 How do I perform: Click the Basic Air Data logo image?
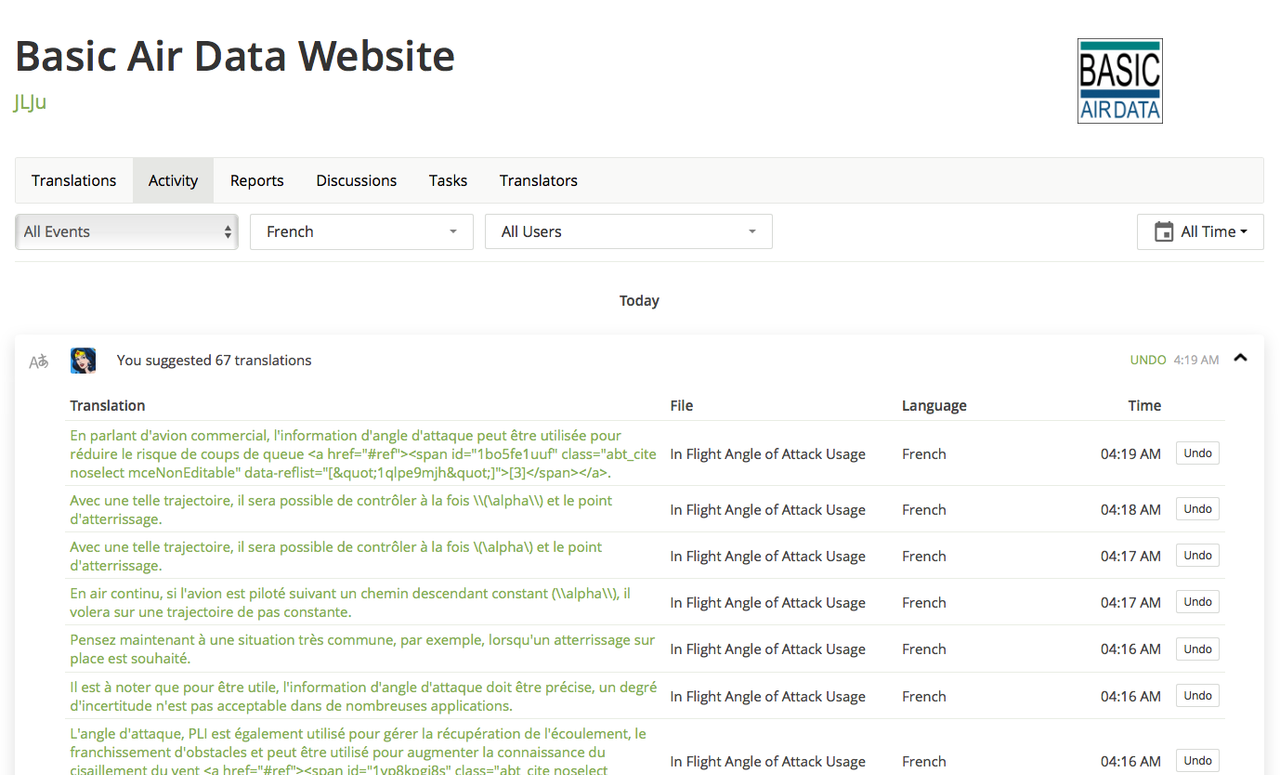(1119, 81)
